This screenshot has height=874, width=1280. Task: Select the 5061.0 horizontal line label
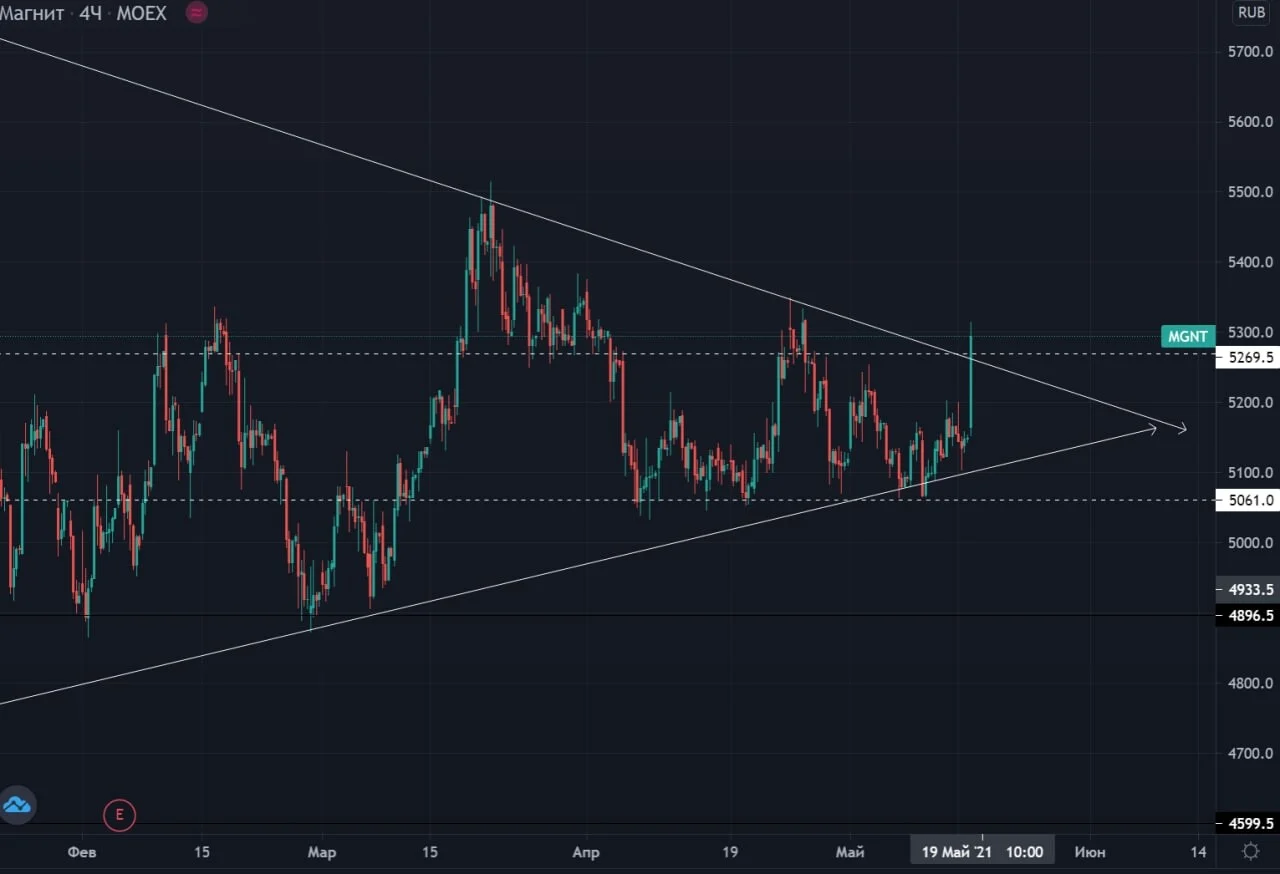(x=1248, y=500)
